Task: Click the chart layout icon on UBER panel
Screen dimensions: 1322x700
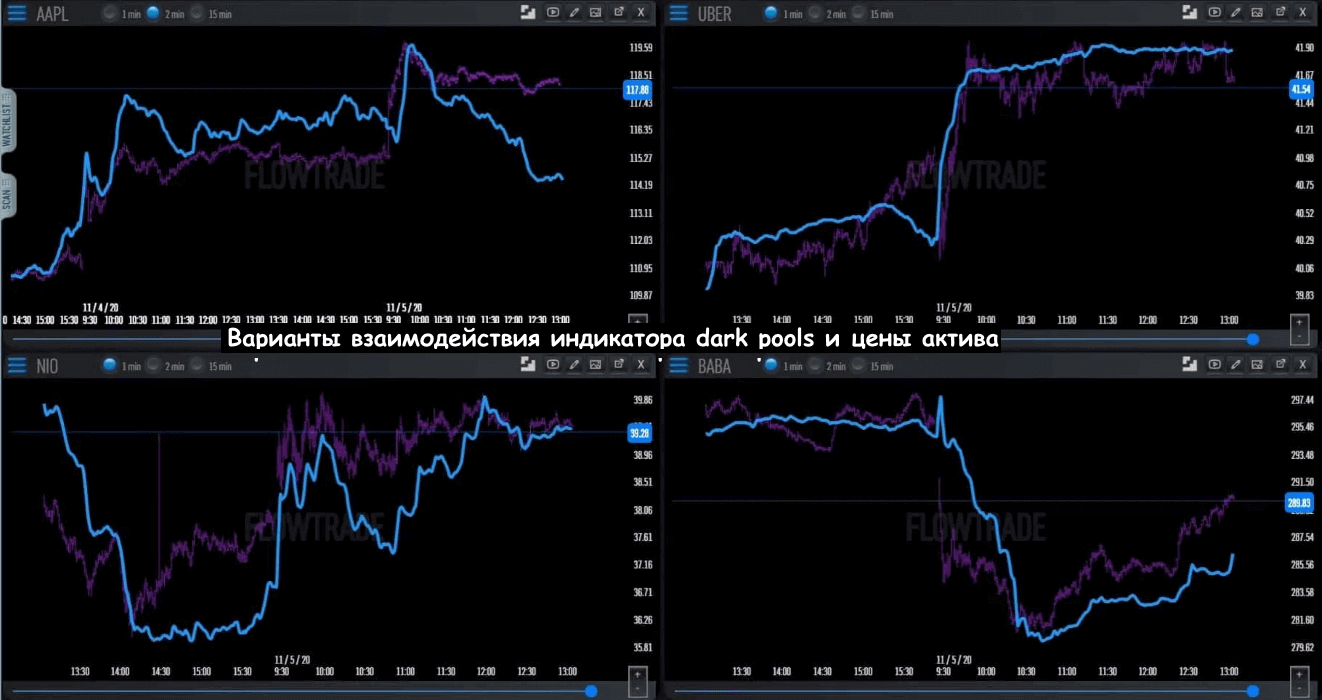Action: 1190,13
